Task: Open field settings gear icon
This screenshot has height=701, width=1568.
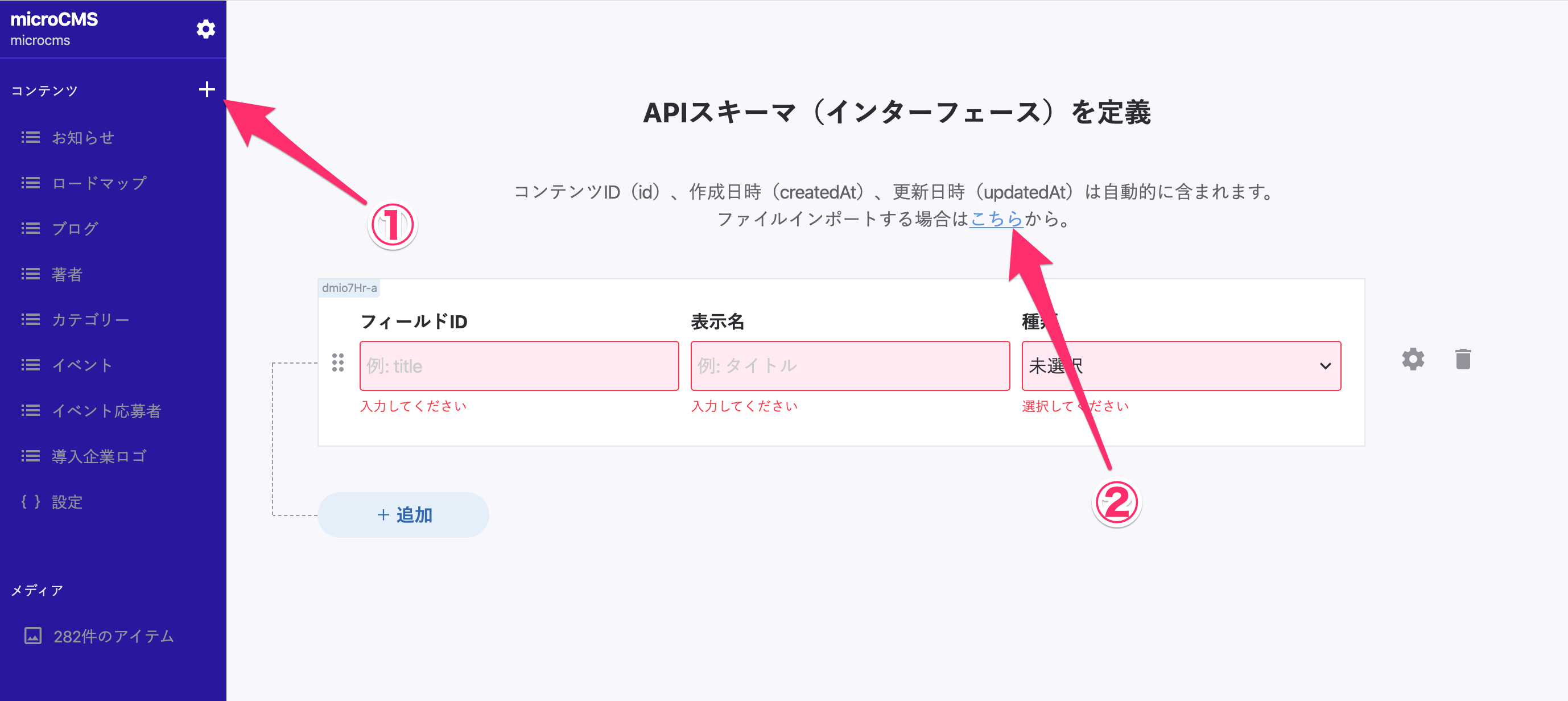Action: coord(1412,359)
